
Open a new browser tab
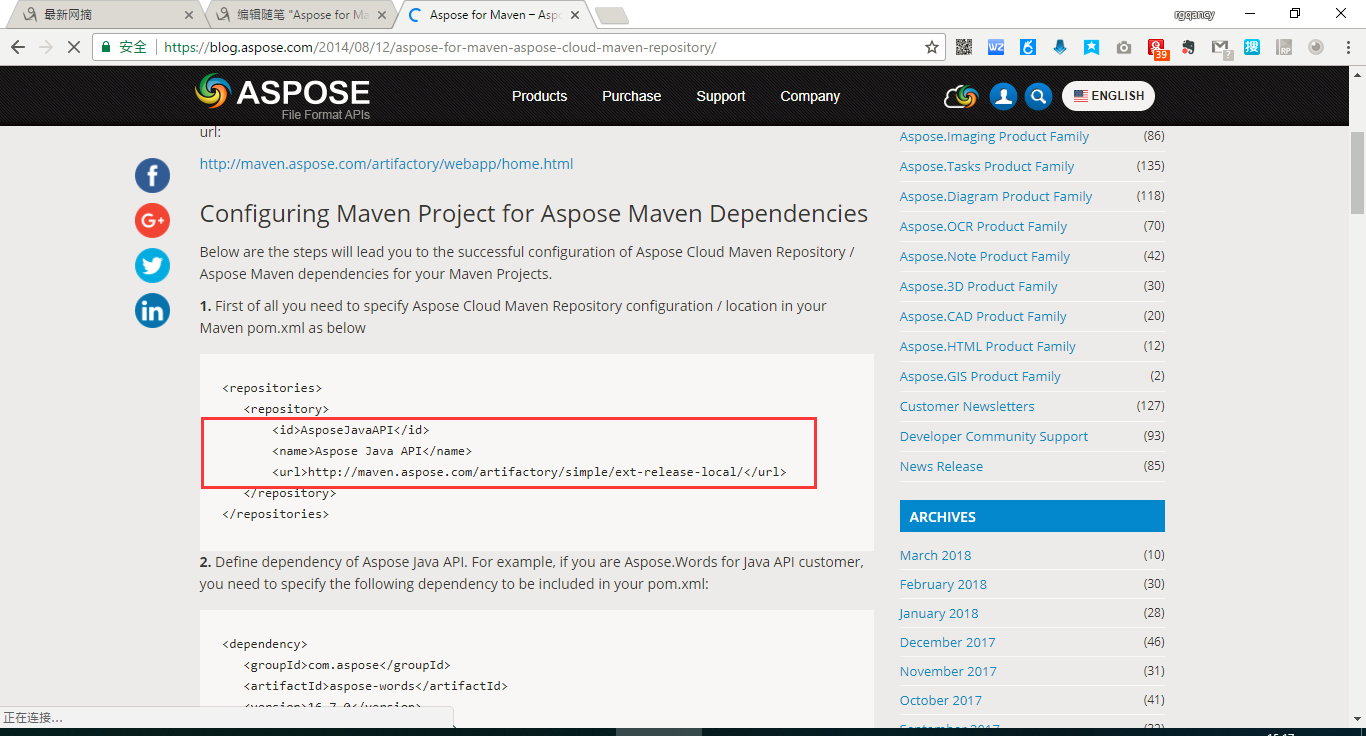[611, 15]
